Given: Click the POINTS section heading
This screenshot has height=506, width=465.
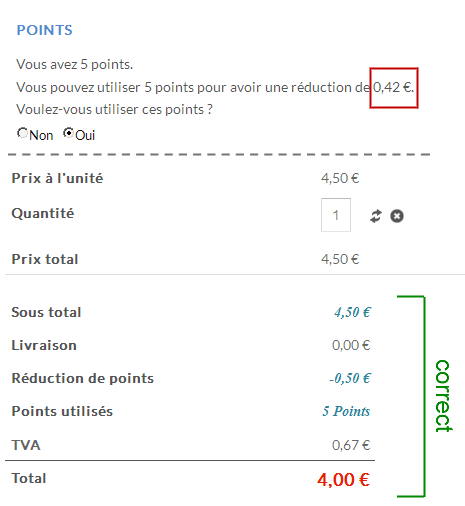Looking at the screenshot, I should click(x=44, y=30).
